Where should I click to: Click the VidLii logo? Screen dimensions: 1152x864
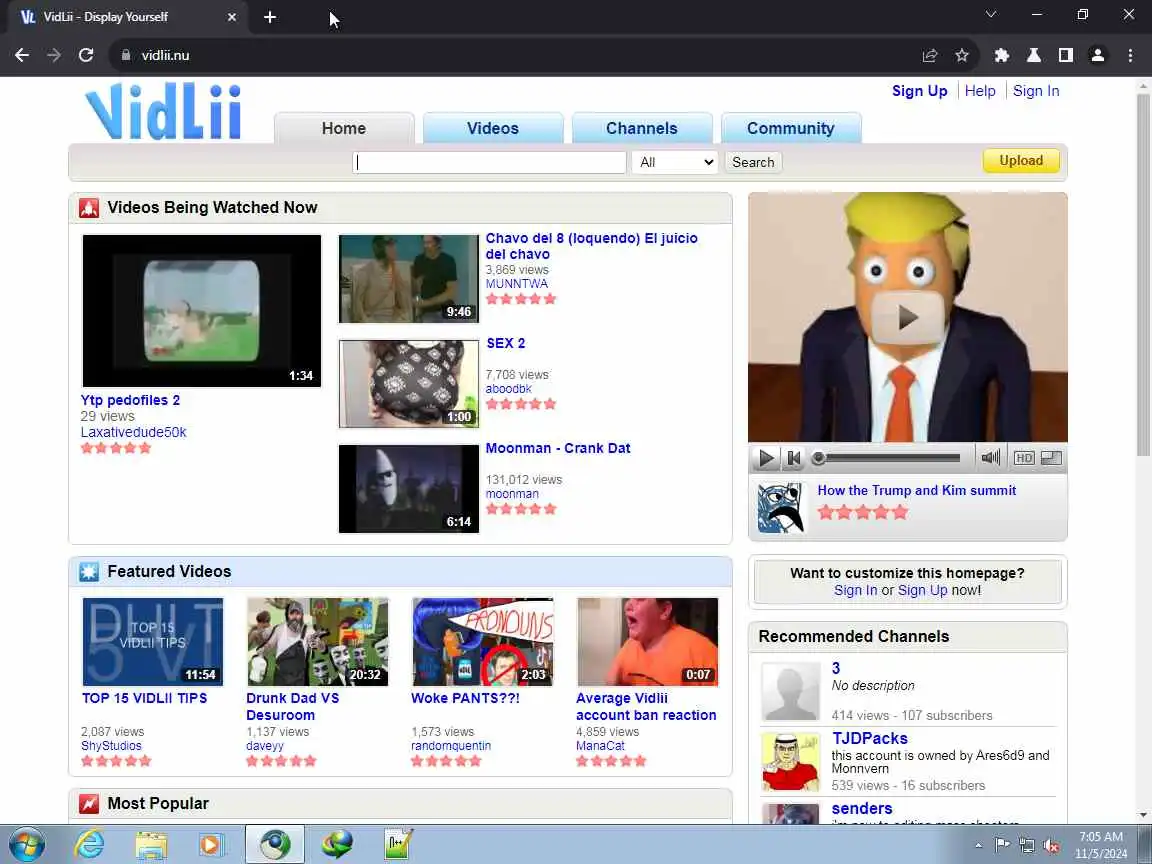coord(163,112)
